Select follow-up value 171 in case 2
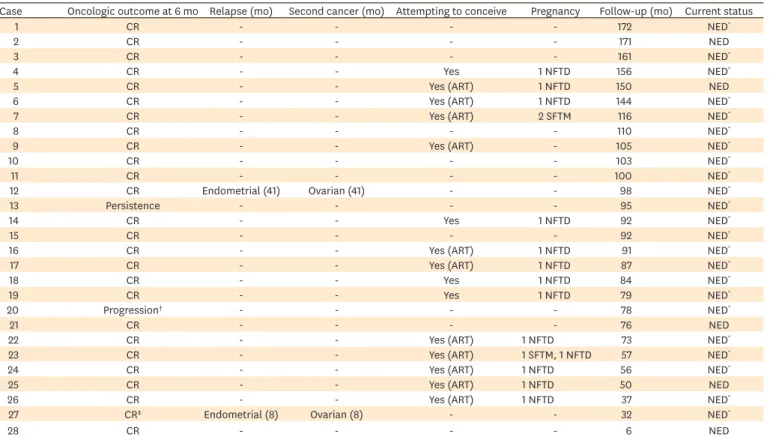 click(x=625, y=42)
